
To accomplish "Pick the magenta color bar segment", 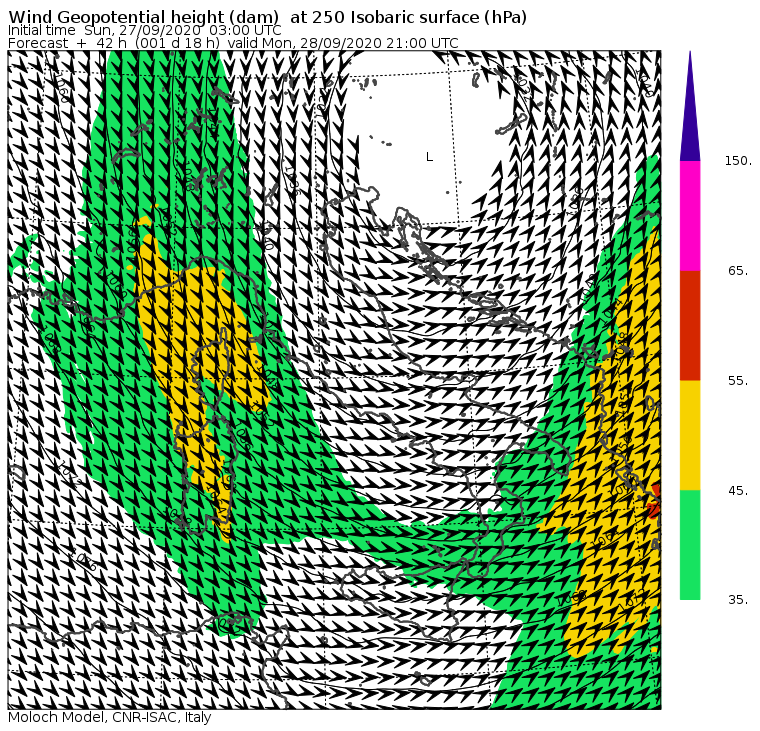I will (690, 216).
